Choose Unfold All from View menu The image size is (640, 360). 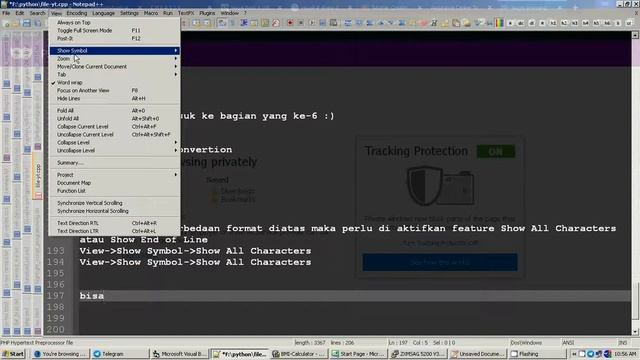[x=114, y=119]
